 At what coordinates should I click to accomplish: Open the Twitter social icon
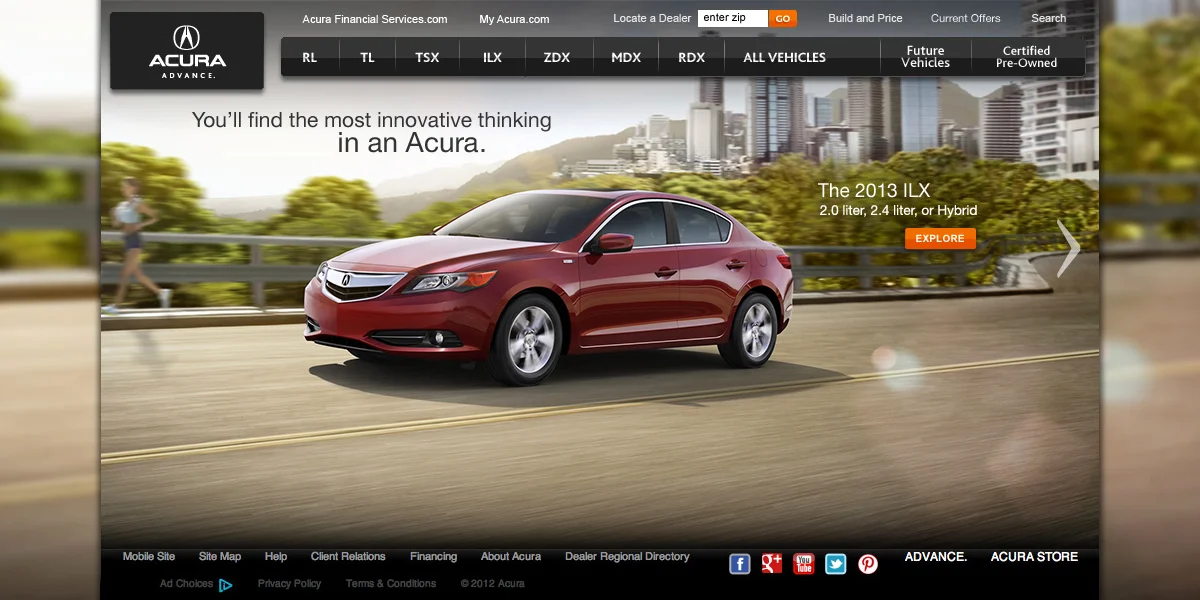[x=836, y=564]
